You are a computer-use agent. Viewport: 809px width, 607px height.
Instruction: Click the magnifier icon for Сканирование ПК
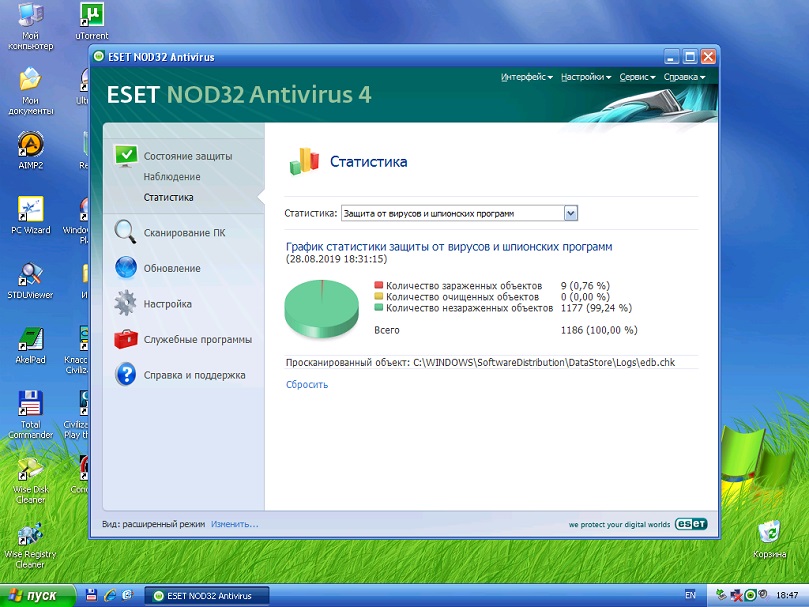pos(125,232)
